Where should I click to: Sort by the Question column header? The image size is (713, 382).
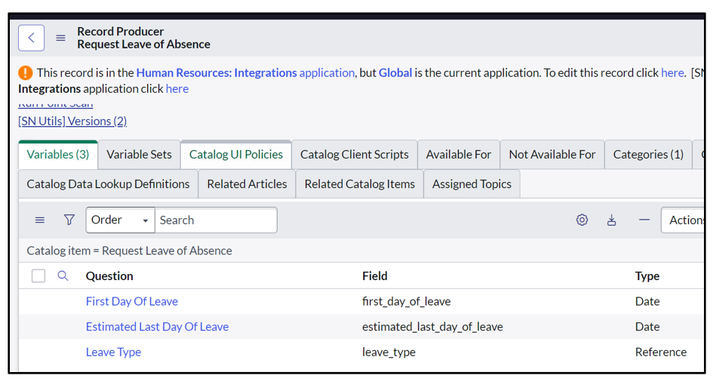110,276
